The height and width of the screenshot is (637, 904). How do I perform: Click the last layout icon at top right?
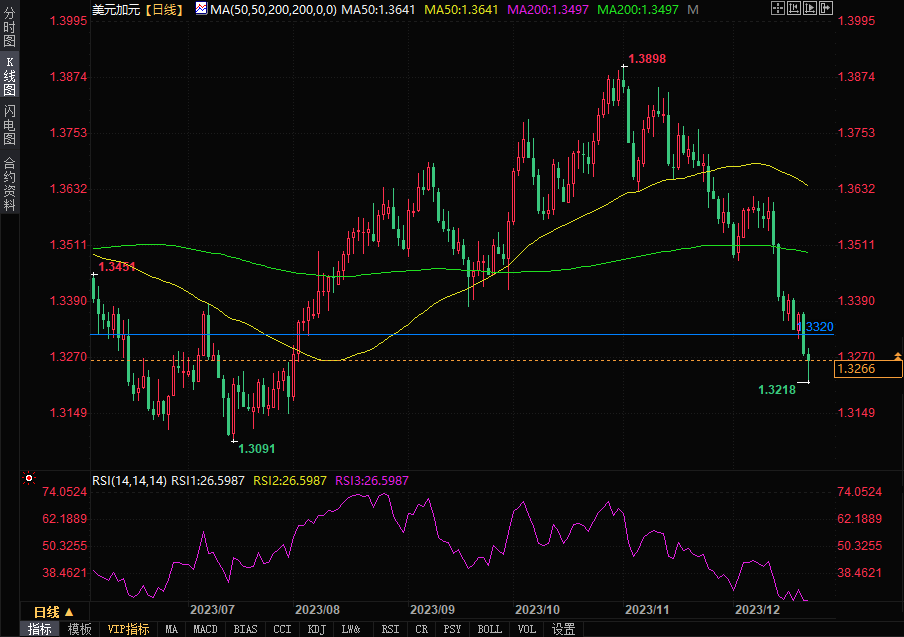tap(827, 8)
